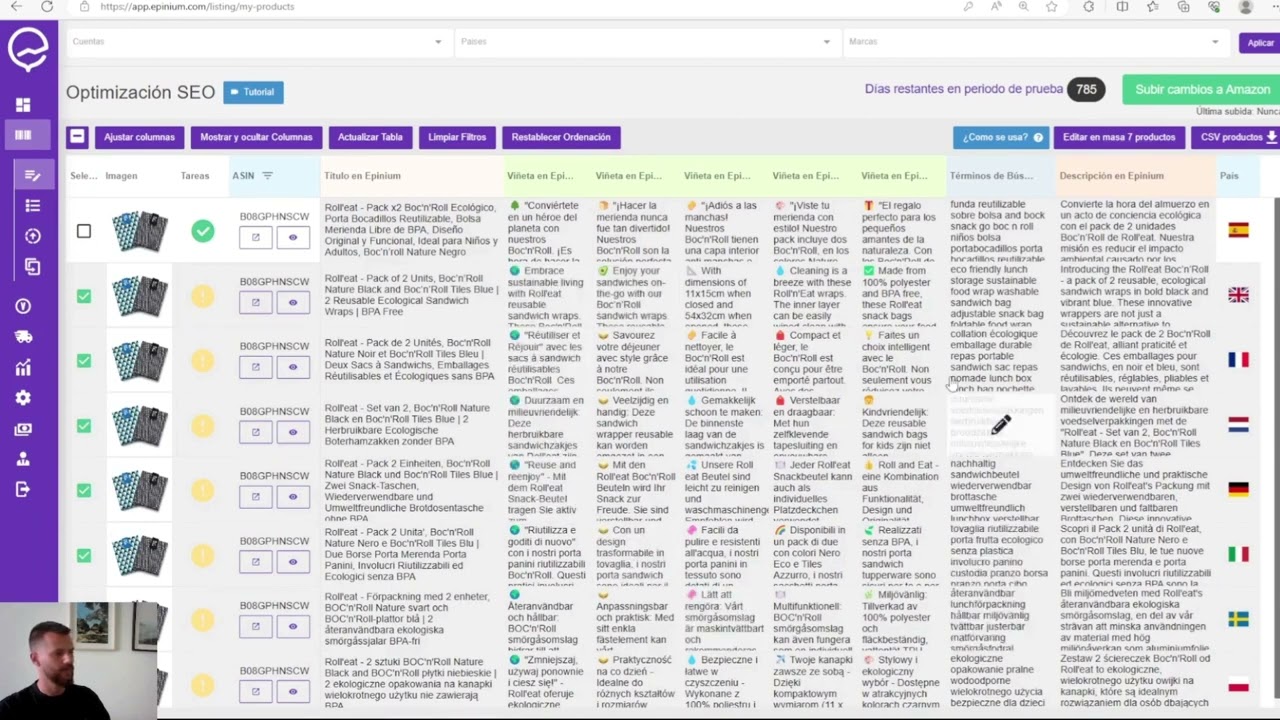Sort by the Imagen column header
1280x720 pixels.
coord(121,176)
